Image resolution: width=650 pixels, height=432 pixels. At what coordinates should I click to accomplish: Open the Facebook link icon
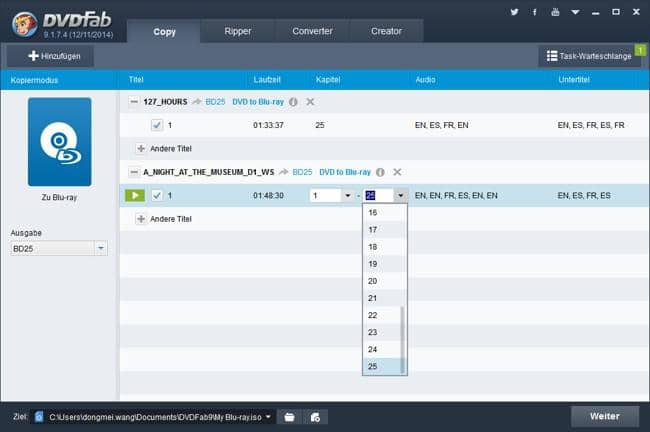point(535,12)
